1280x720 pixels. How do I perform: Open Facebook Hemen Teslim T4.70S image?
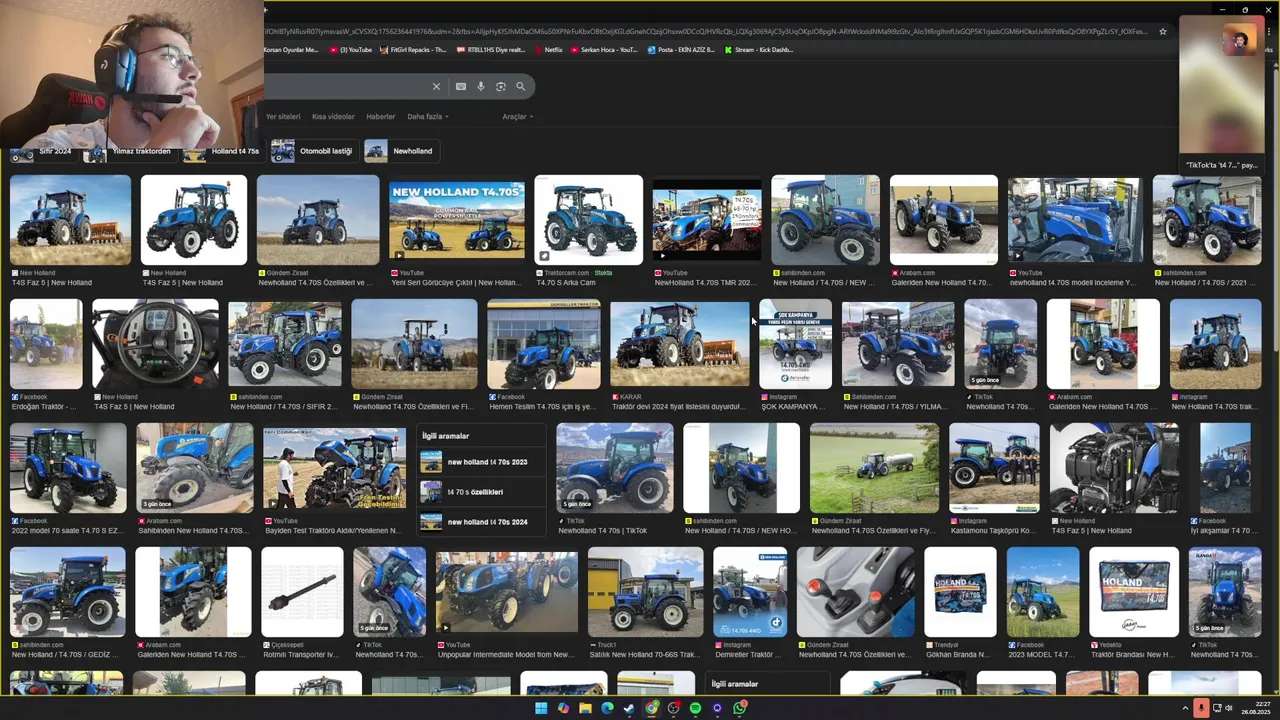click(543, 344)
